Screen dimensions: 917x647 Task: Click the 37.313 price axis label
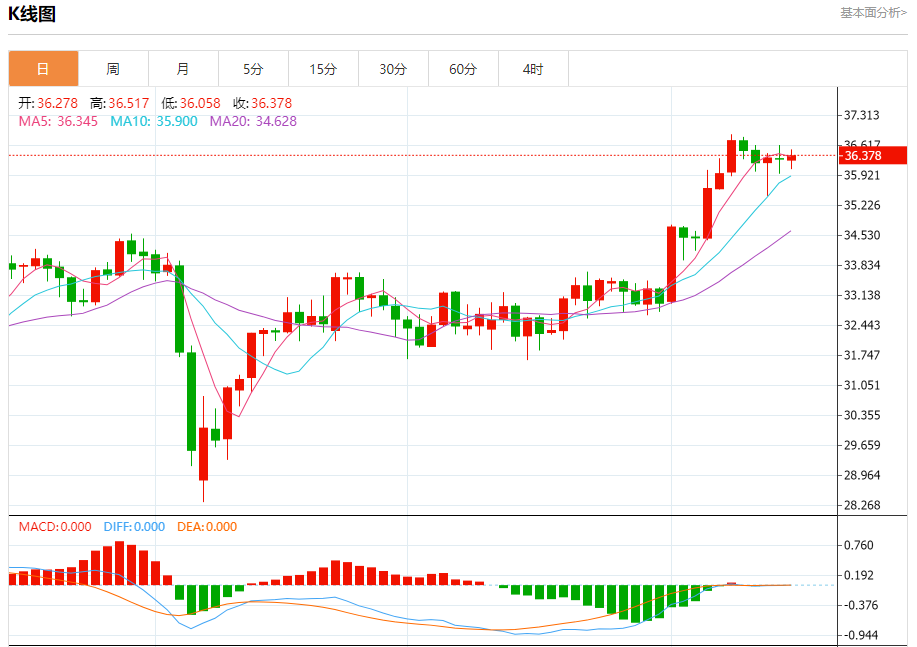click(x=862, y=115)
